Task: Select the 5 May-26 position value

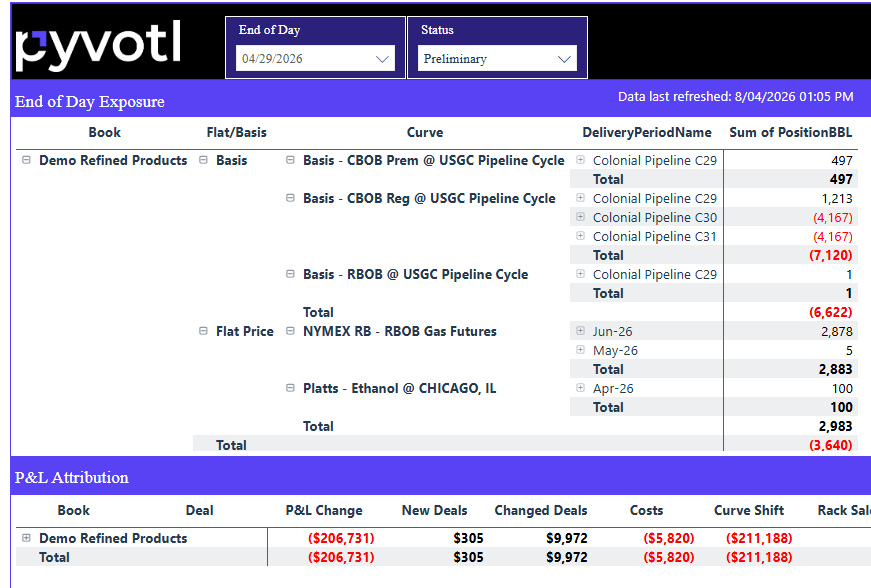Action: (x=849, y=350)
